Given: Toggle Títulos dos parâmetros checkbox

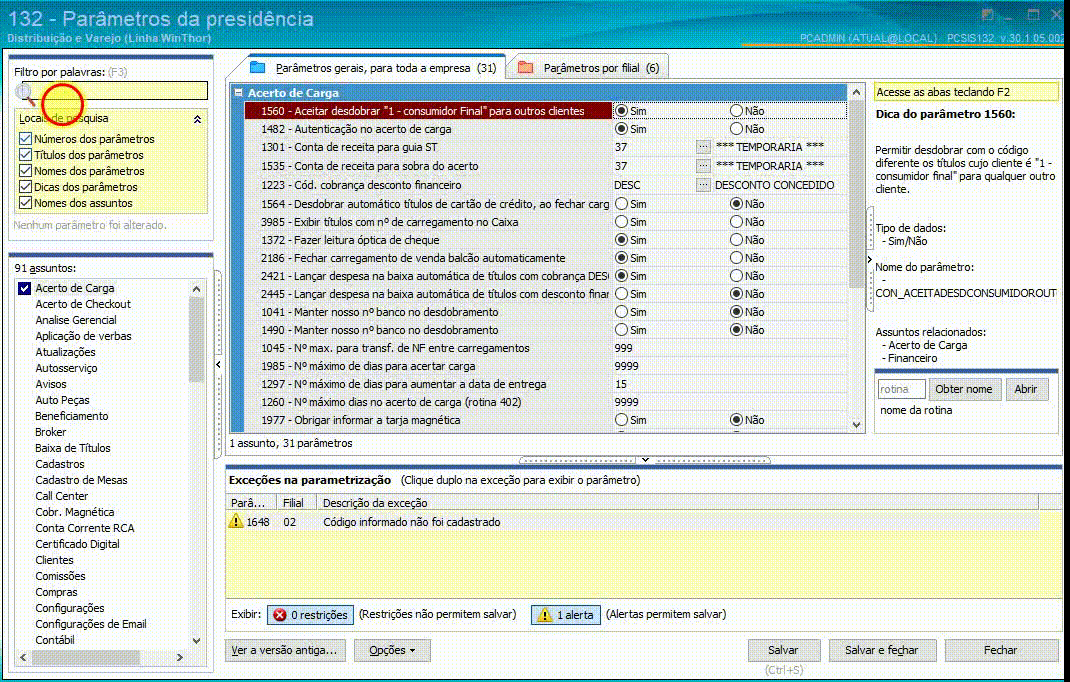Looking at the screenshot, I should (26, 155).
